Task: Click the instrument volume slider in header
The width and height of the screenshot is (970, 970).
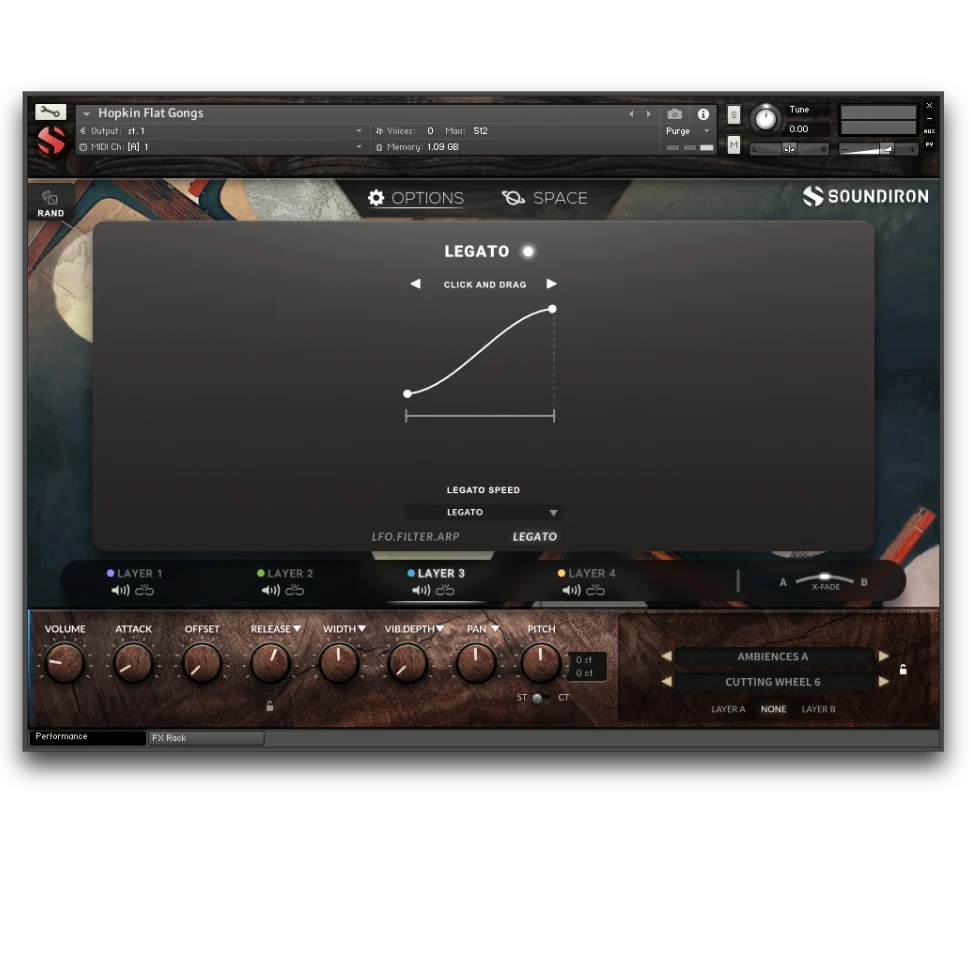Action: 878,150
